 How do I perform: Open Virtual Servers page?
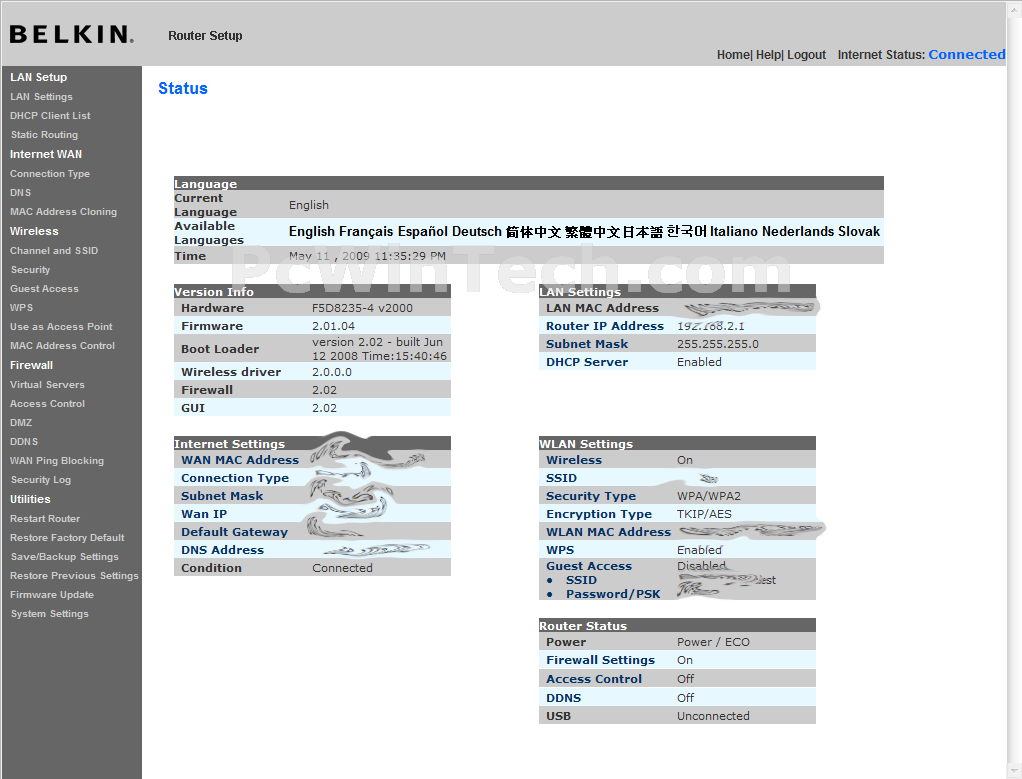pos(47,385)
